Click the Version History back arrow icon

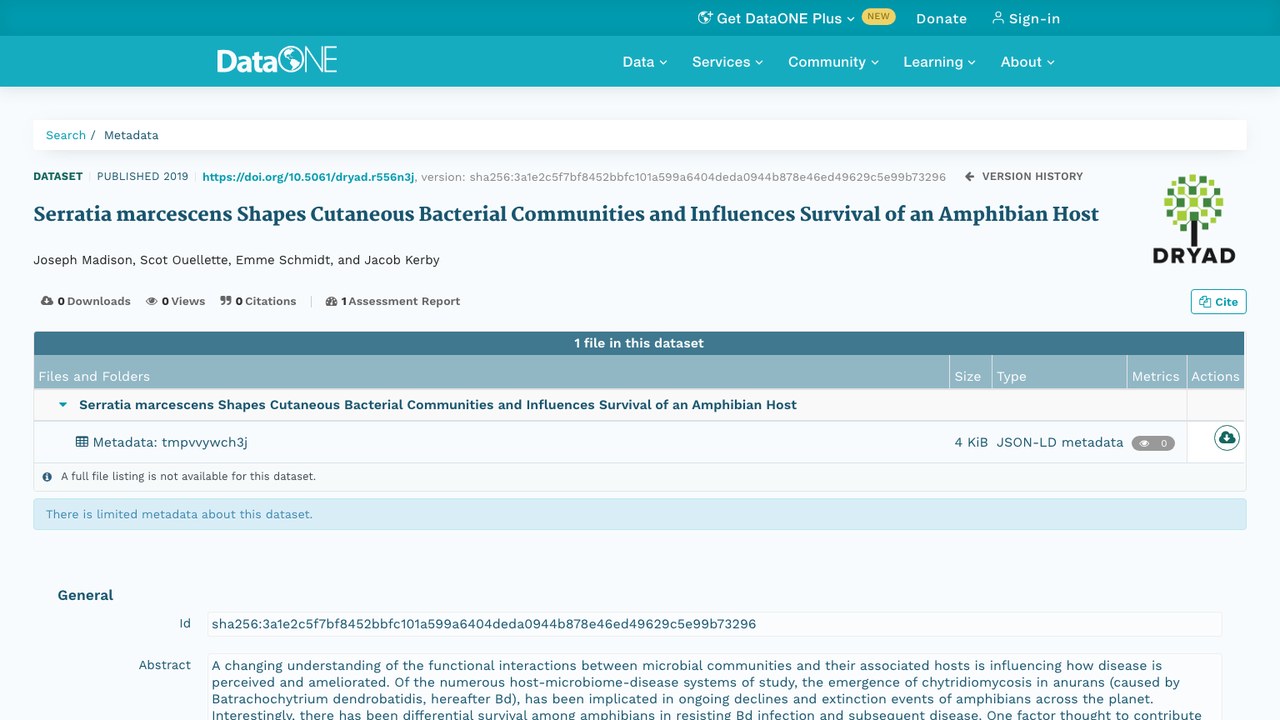pyautogui.click(x=969, y=177)
